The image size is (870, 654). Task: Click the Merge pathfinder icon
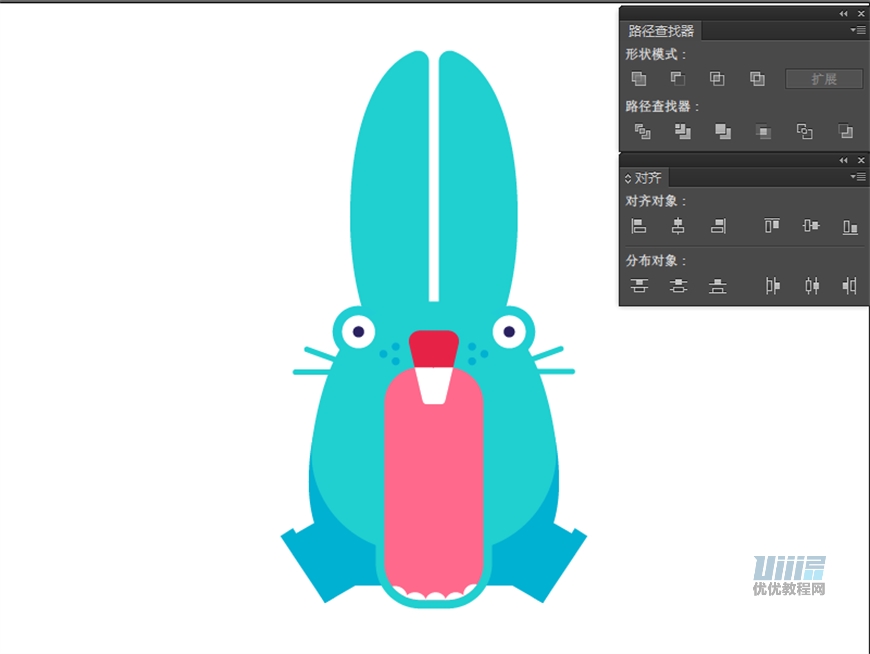(722, 131)
